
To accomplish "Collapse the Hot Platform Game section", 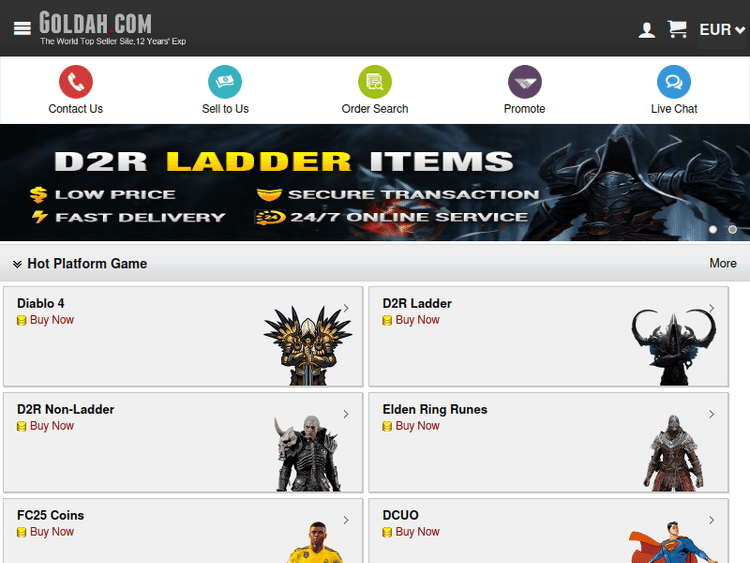I will click(x=17, y=264).
